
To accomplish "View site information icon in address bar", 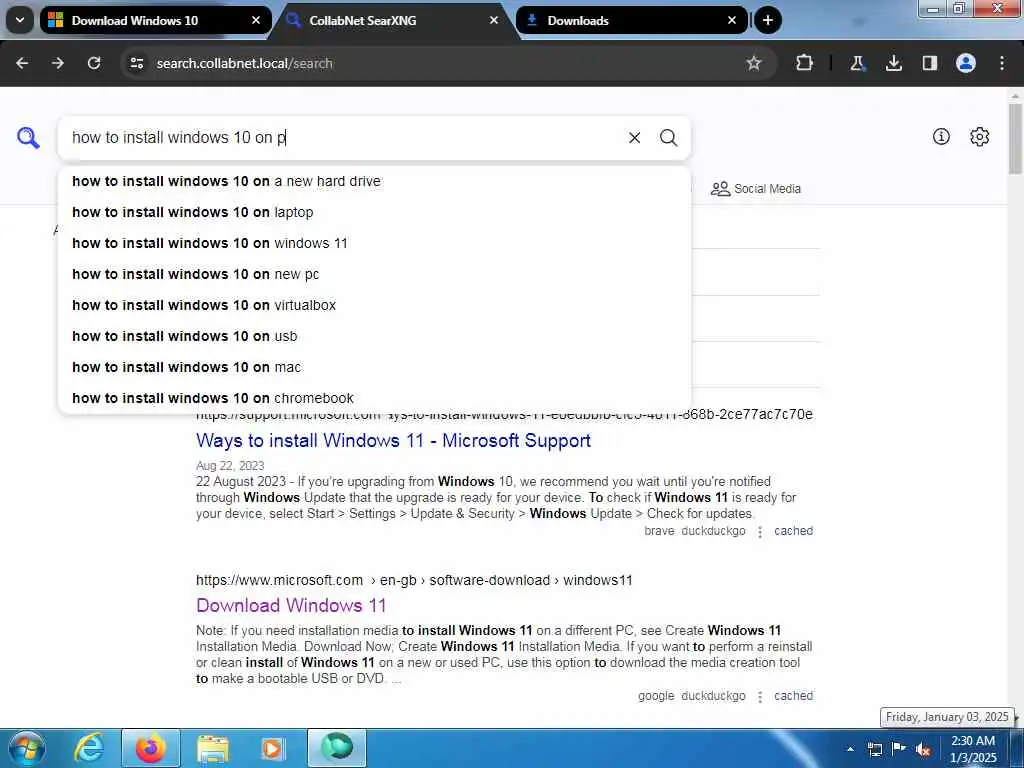I will tap(136, 63).
